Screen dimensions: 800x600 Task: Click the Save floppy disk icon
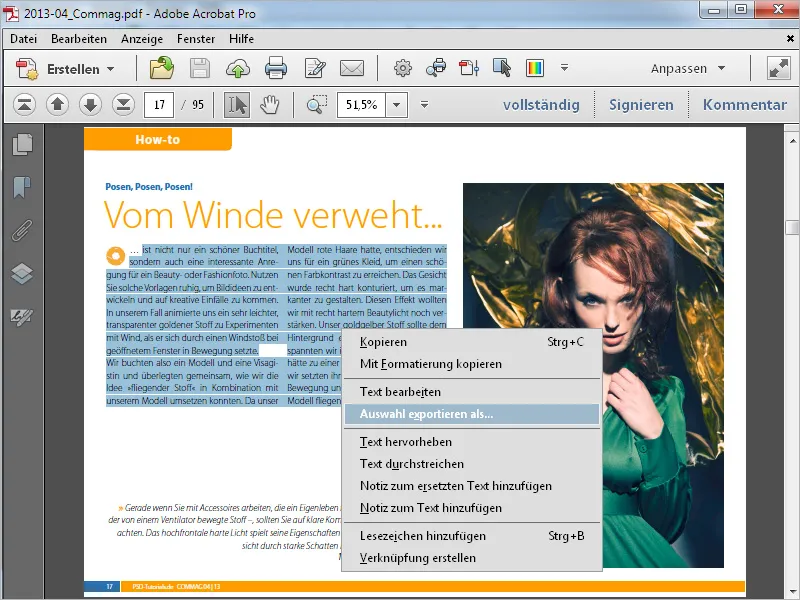click(199, 68)
